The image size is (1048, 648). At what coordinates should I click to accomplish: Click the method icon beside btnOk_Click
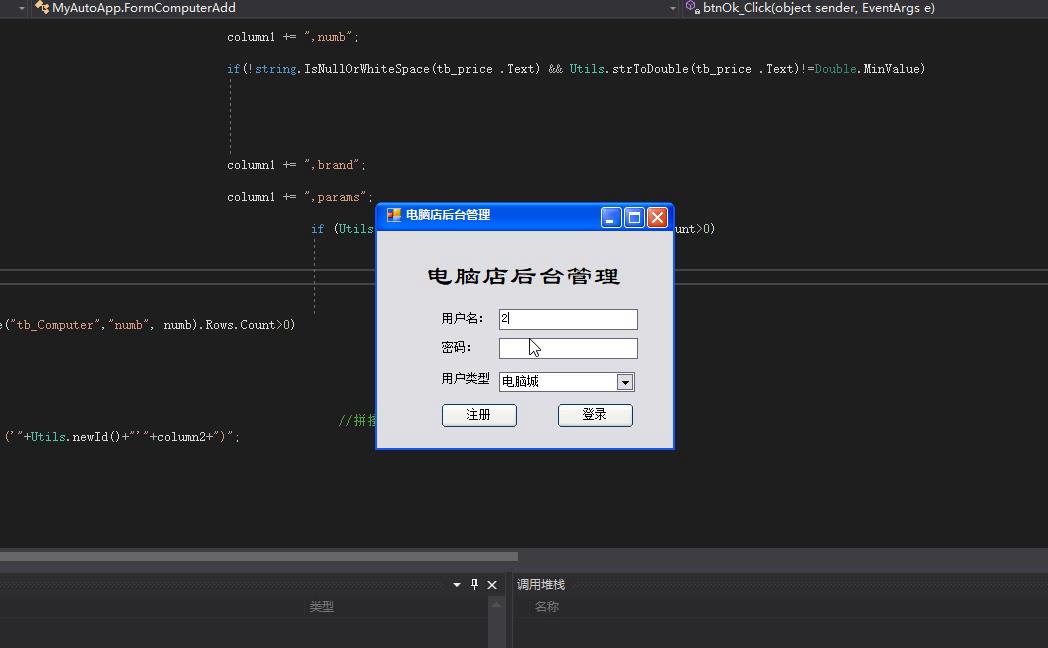pos(692,7)
